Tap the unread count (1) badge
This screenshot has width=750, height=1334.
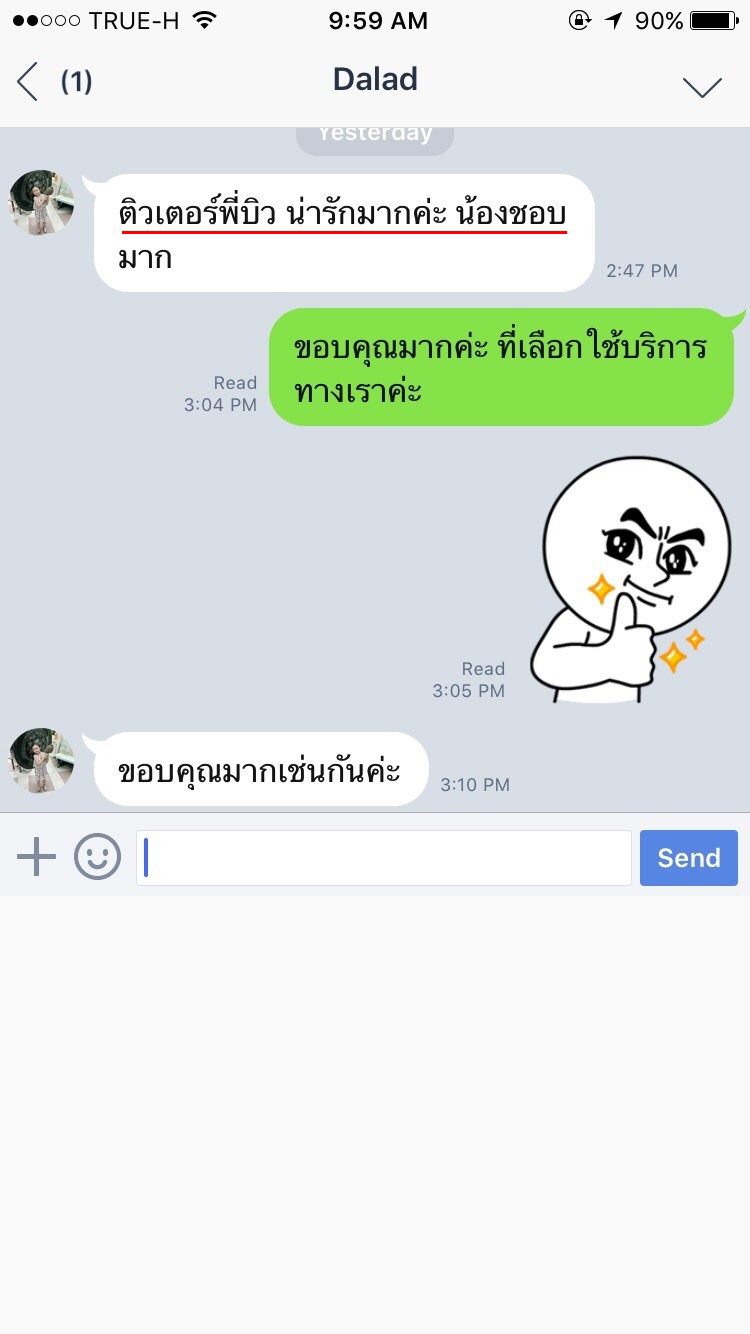tap(76, 82)
